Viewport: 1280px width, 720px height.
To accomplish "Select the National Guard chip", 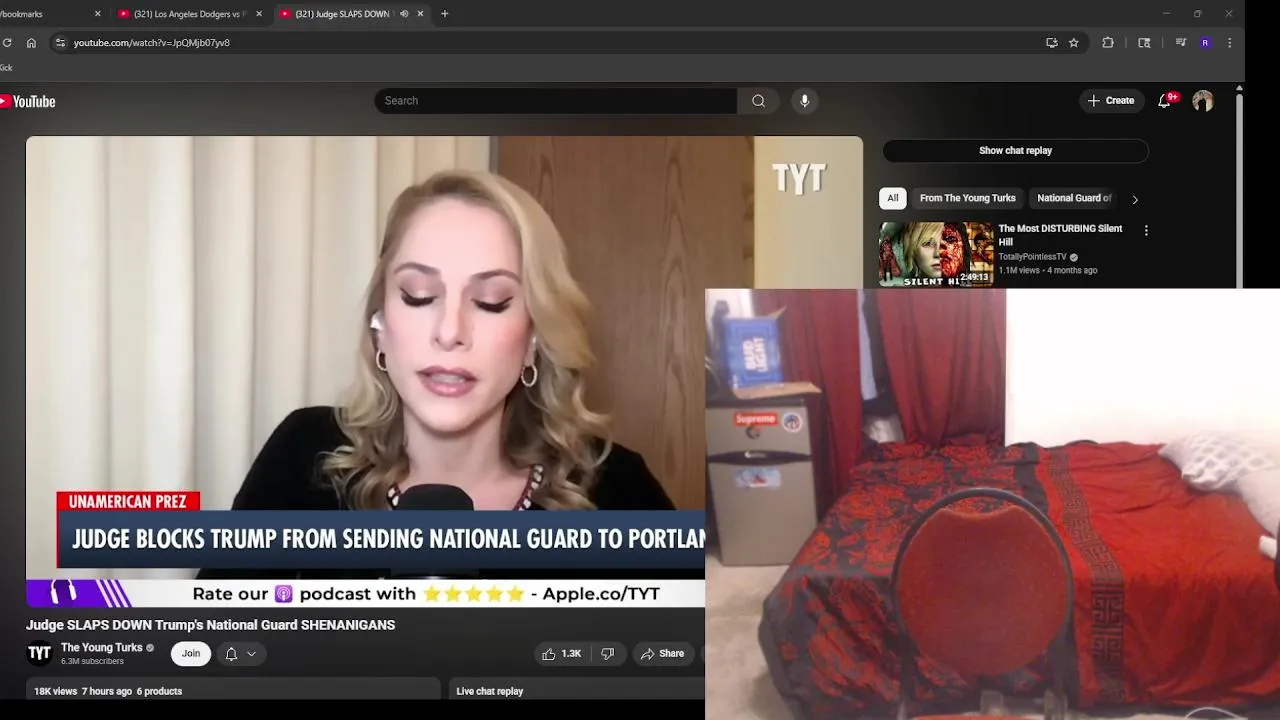I will [1074, 198].
